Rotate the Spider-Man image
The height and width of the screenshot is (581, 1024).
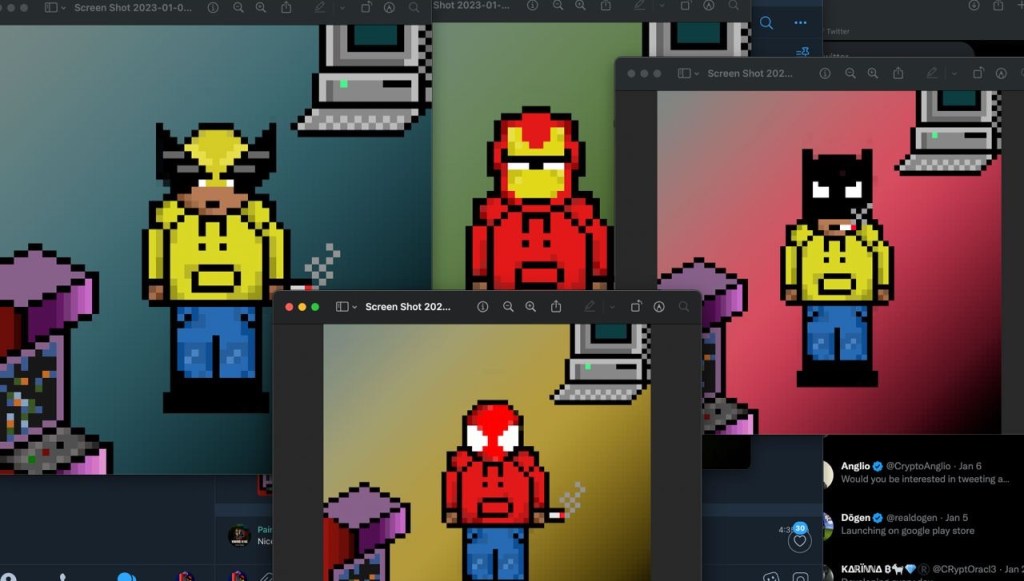click(x=636, y=307)
